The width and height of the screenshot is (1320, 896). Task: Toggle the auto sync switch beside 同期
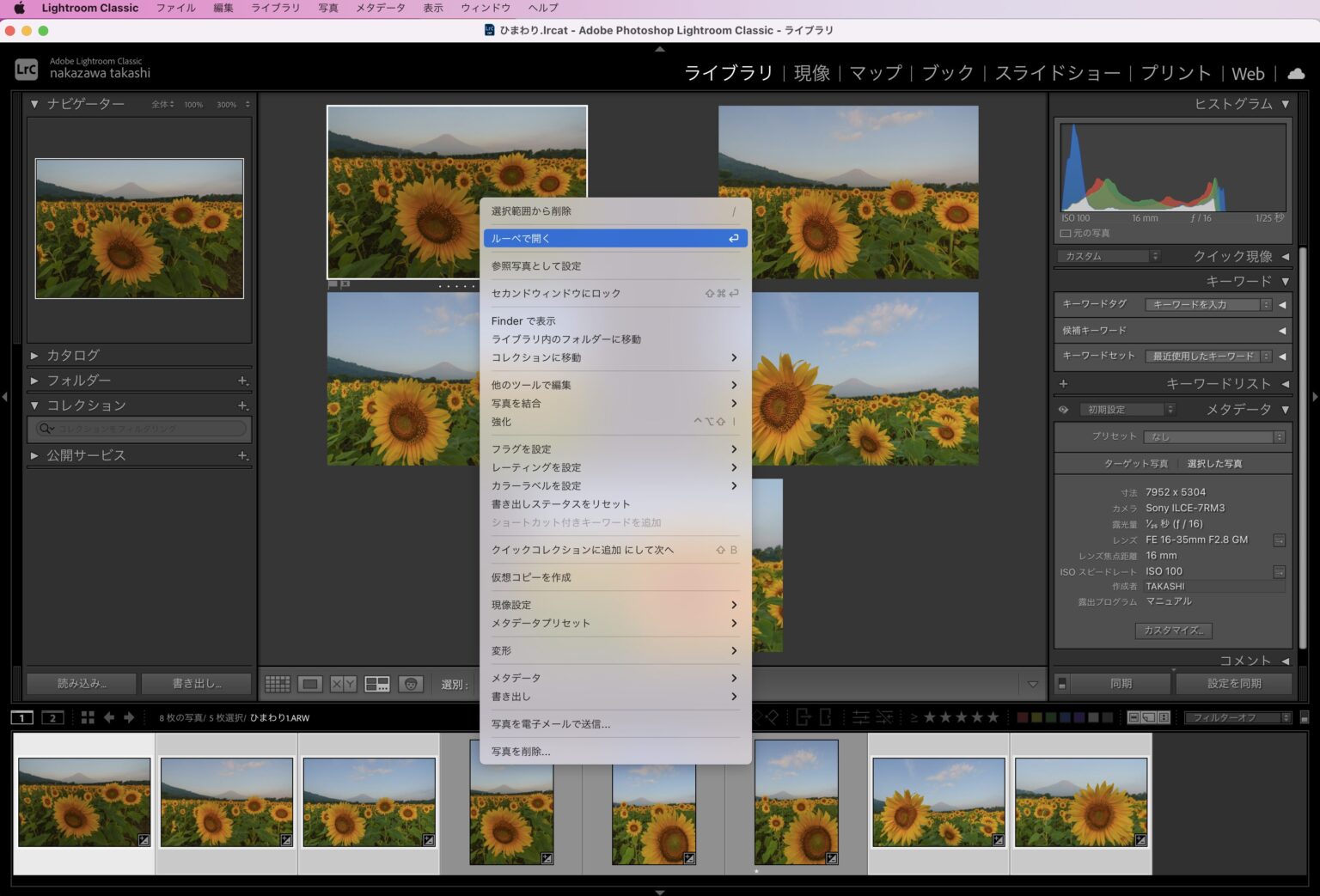(x=1062, y=684)
